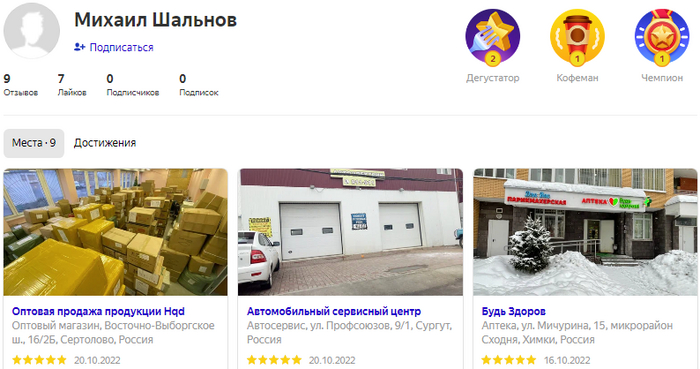
Task: Click the five-star rating under Hqd review
Action: tap(39, 360)
